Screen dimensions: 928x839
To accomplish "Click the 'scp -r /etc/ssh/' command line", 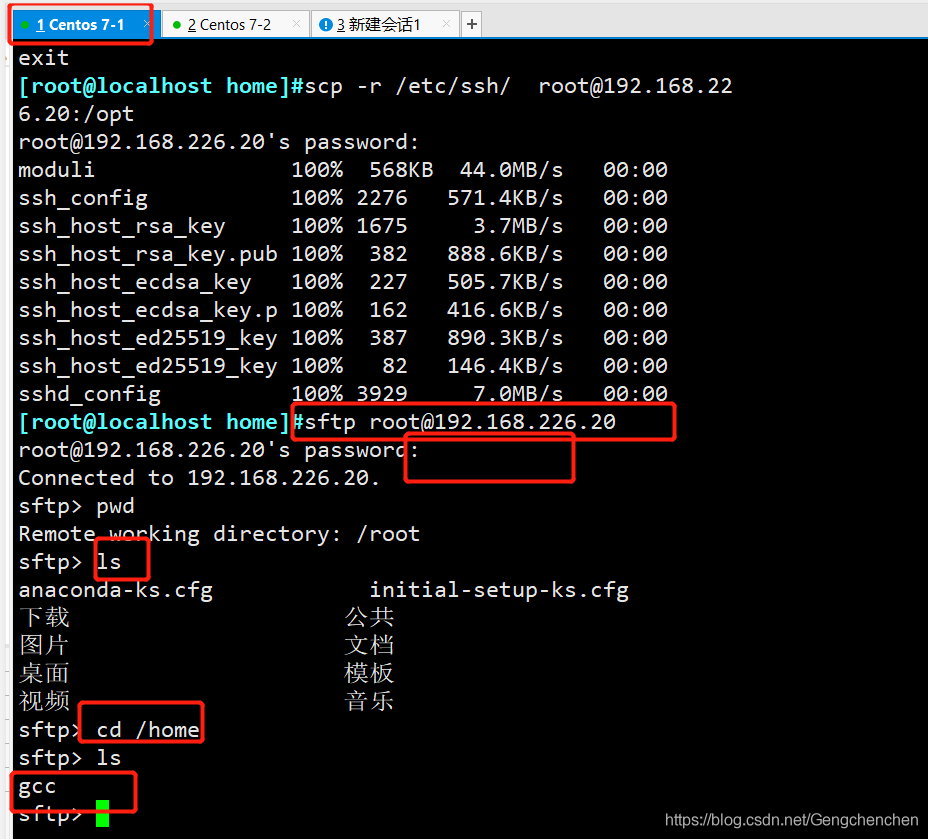I will [x=375, y=100].
